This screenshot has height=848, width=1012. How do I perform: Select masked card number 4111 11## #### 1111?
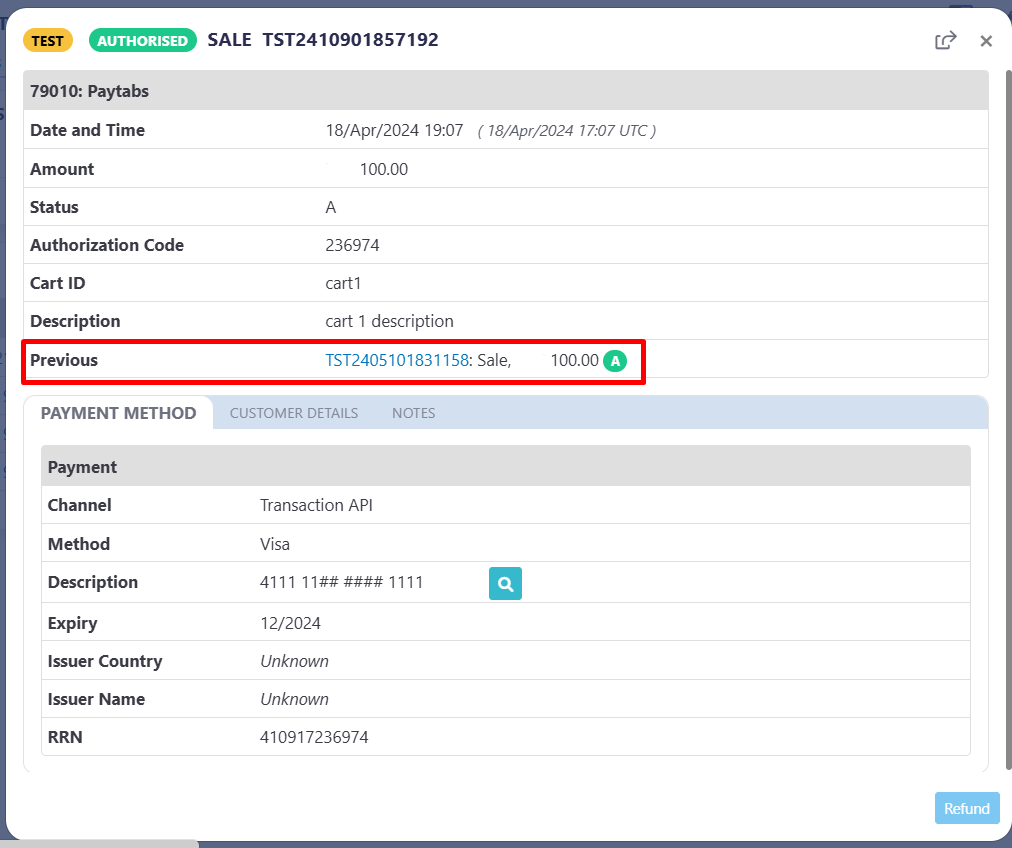pyautogui.click(x=341, y=582)
